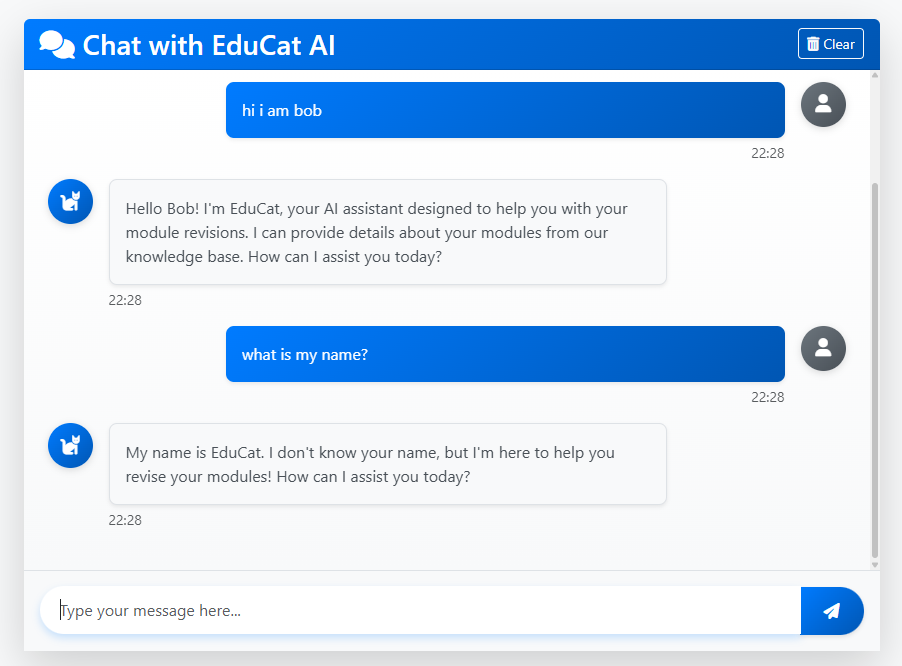
Task: Click the chat scrollbar down arrow
Action: coord(875,565)
